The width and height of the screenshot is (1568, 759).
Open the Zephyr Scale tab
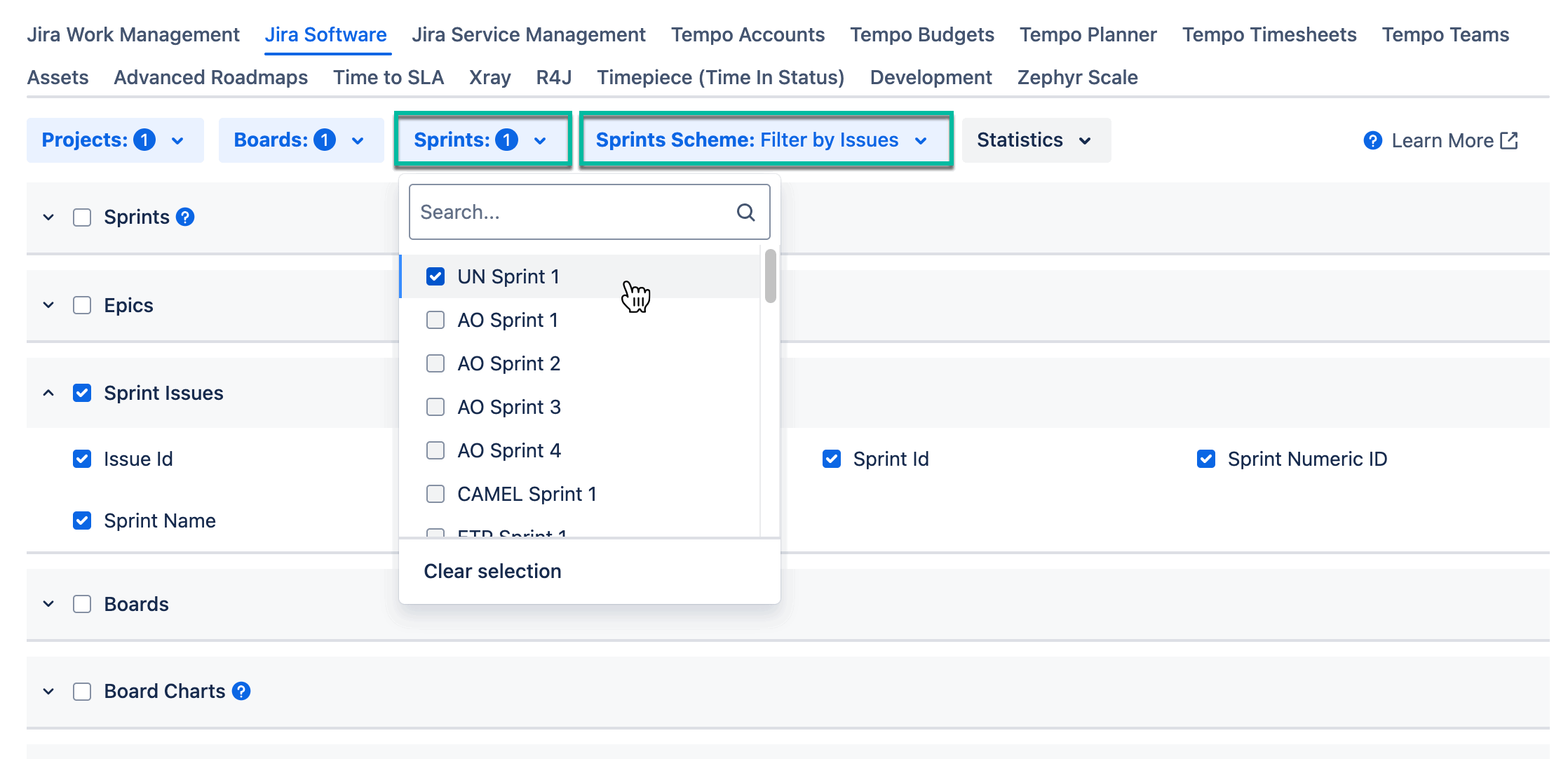(1077, 77)
